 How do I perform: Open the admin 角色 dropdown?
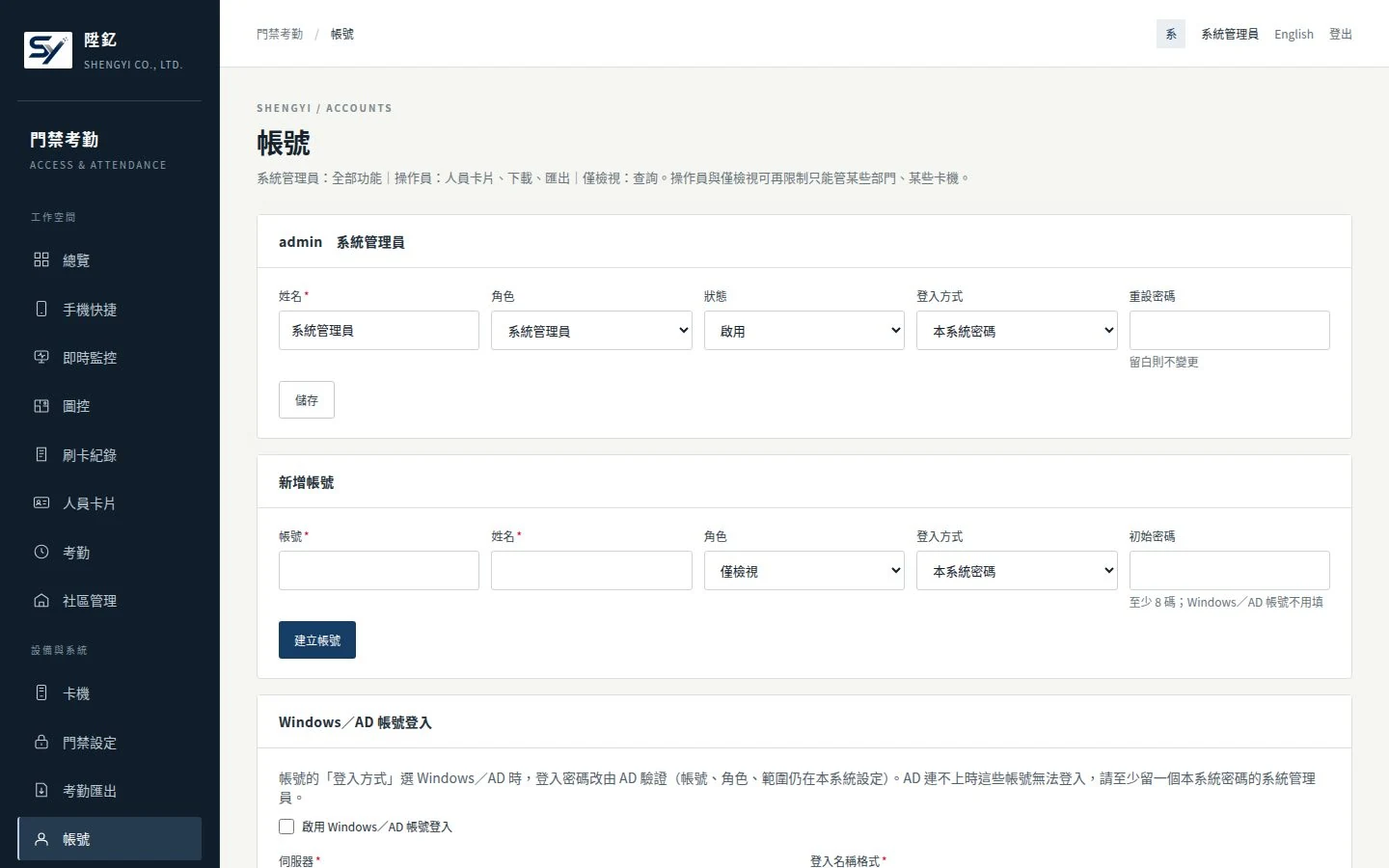[x=591, y=330]
